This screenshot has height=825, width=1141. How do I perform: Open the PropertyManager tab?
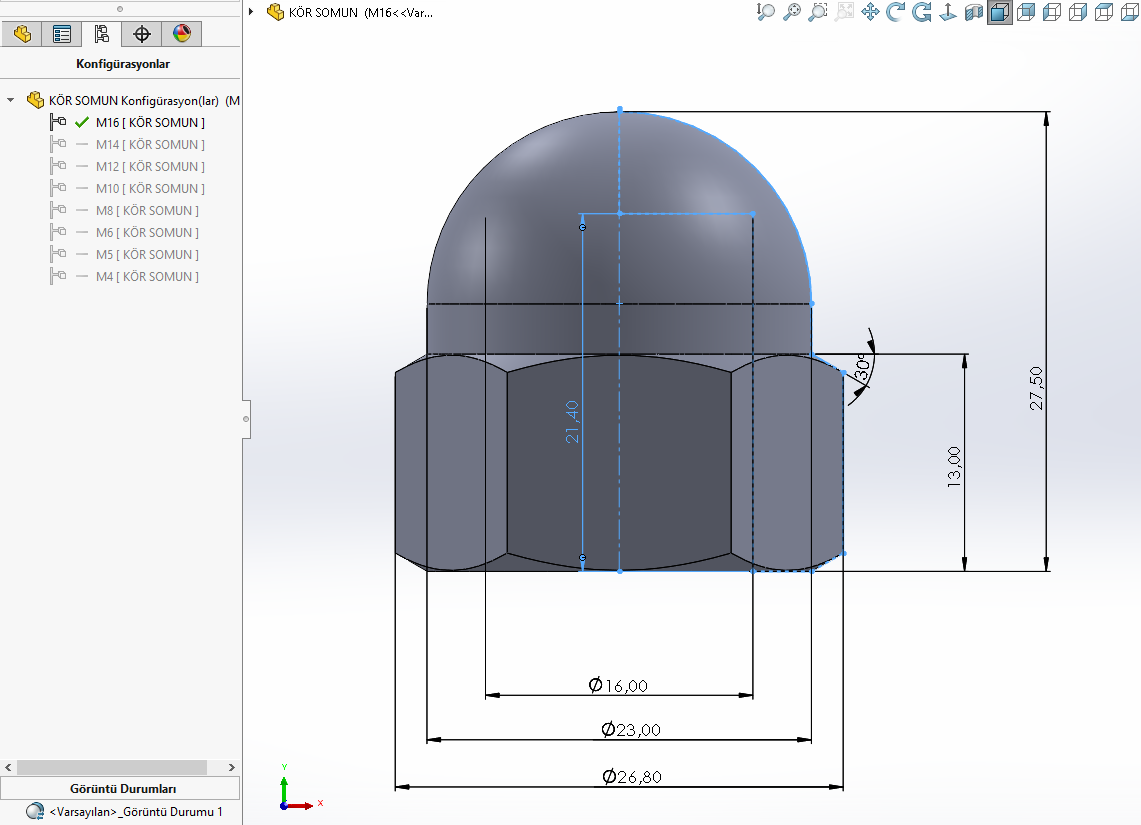coord(62,34)
